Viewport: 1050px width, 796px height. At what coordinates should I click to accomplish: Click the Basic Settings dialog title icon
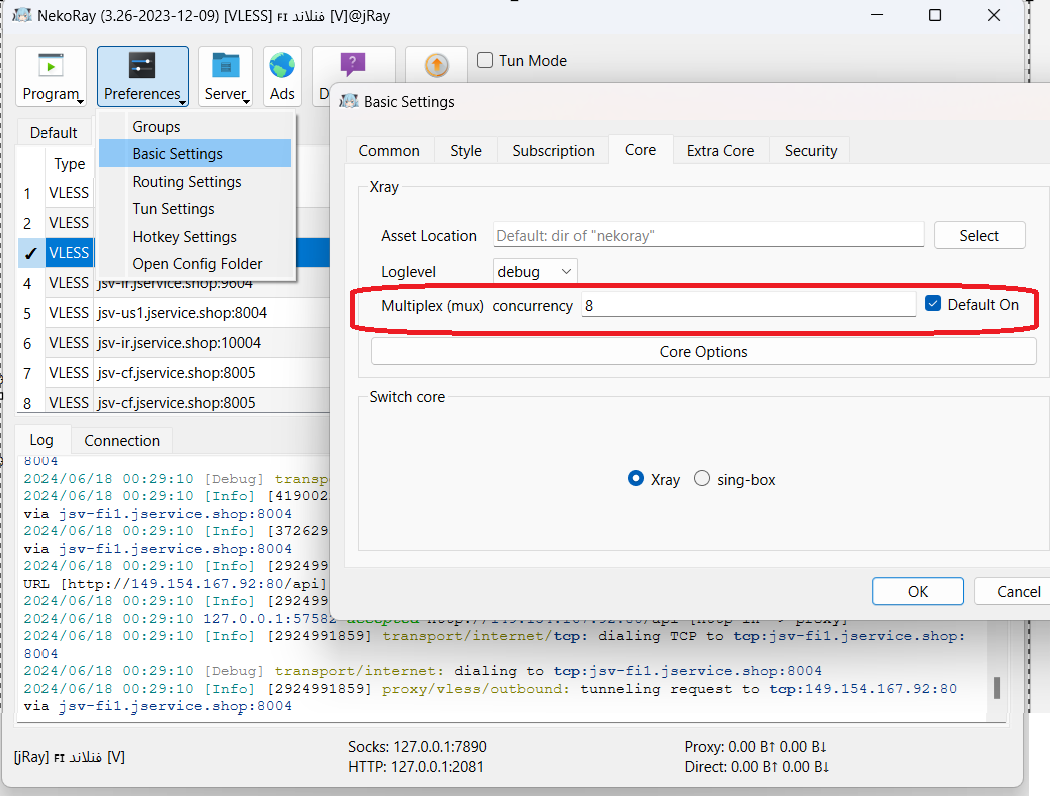tap(349, 101)
